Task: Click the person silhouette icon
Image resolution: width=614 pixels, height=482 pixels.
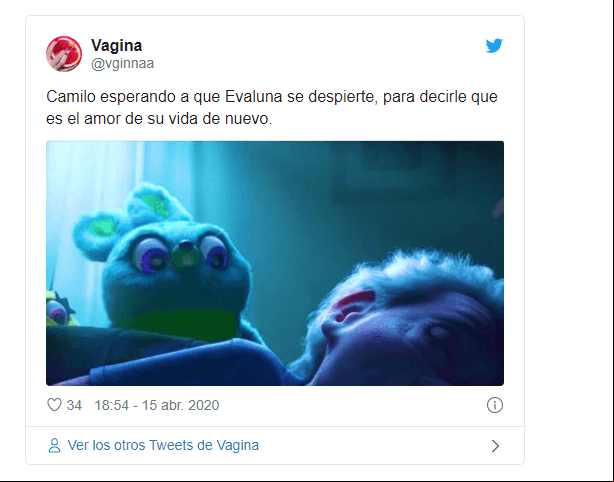Action: [x=54, y=446]
